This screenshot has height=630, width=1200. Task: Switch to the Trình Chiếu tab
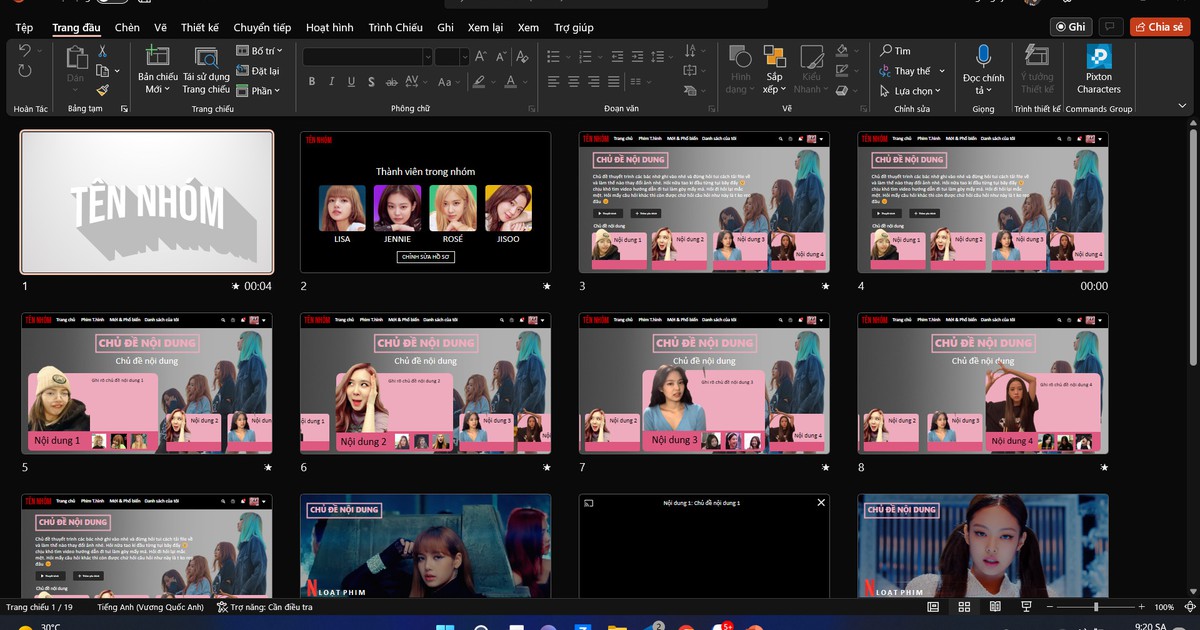(395, 28)
